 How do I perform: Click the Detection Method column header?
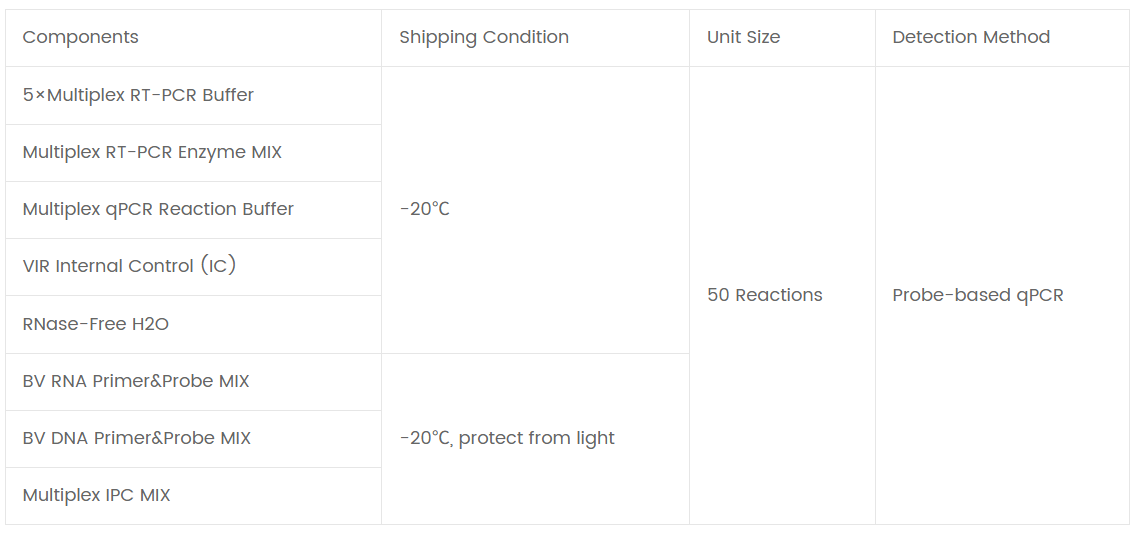coord(971,38)
